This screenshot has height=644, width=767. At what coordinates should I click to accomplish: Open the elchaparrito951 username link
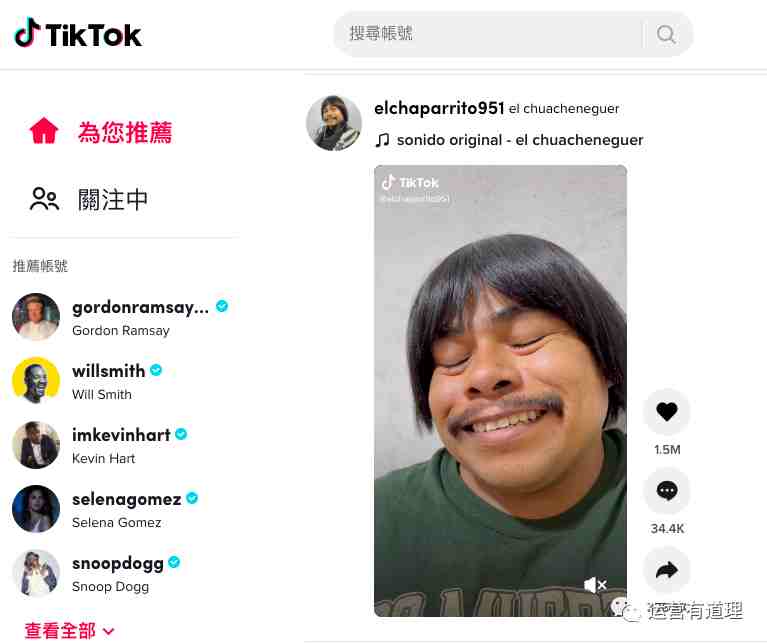[x=439, y=108]
